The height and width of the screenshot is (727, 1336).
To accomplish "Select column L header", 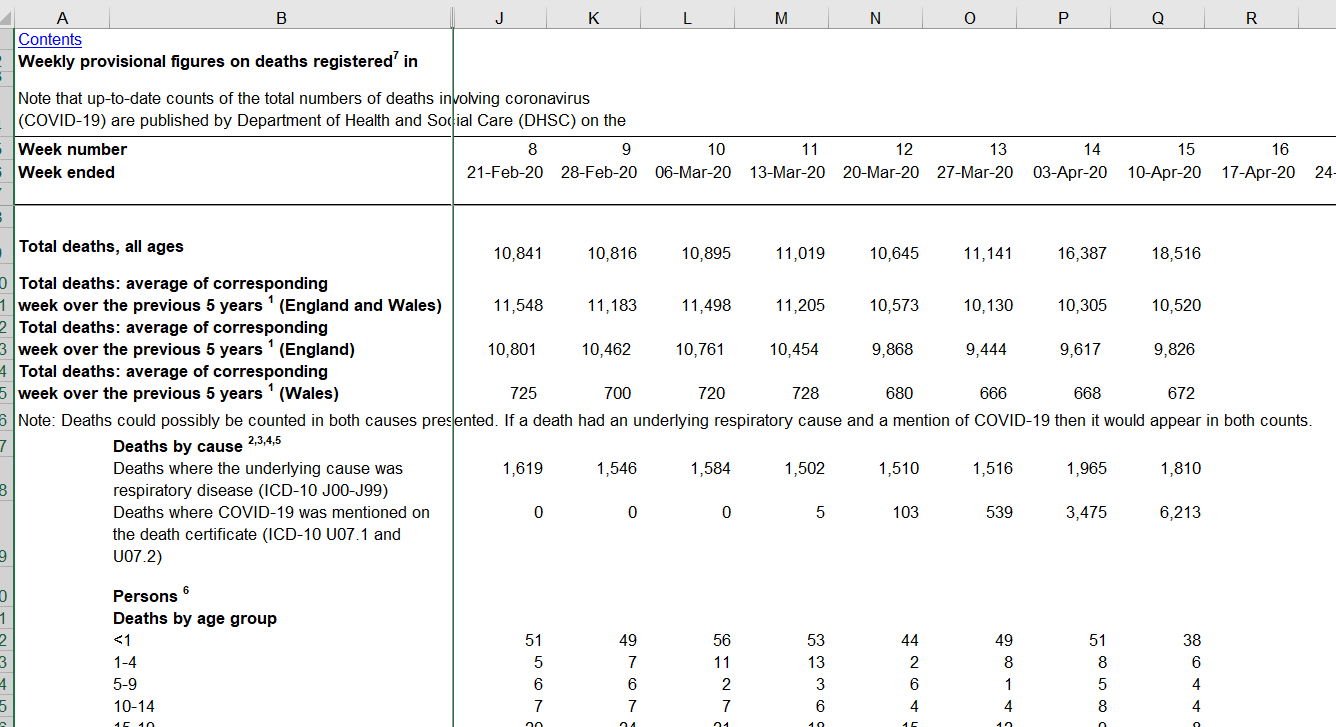I will (x=687, y=18).
